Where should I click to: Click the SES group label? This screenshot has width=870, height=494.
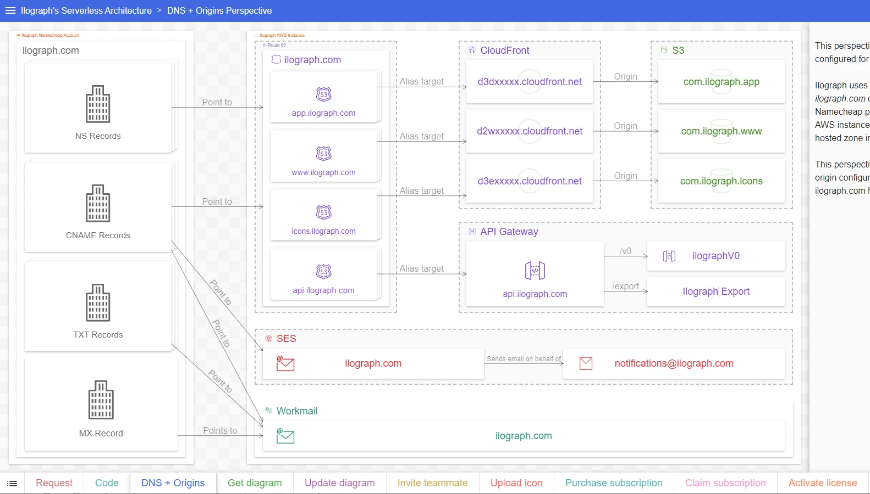tap(286, 339)
